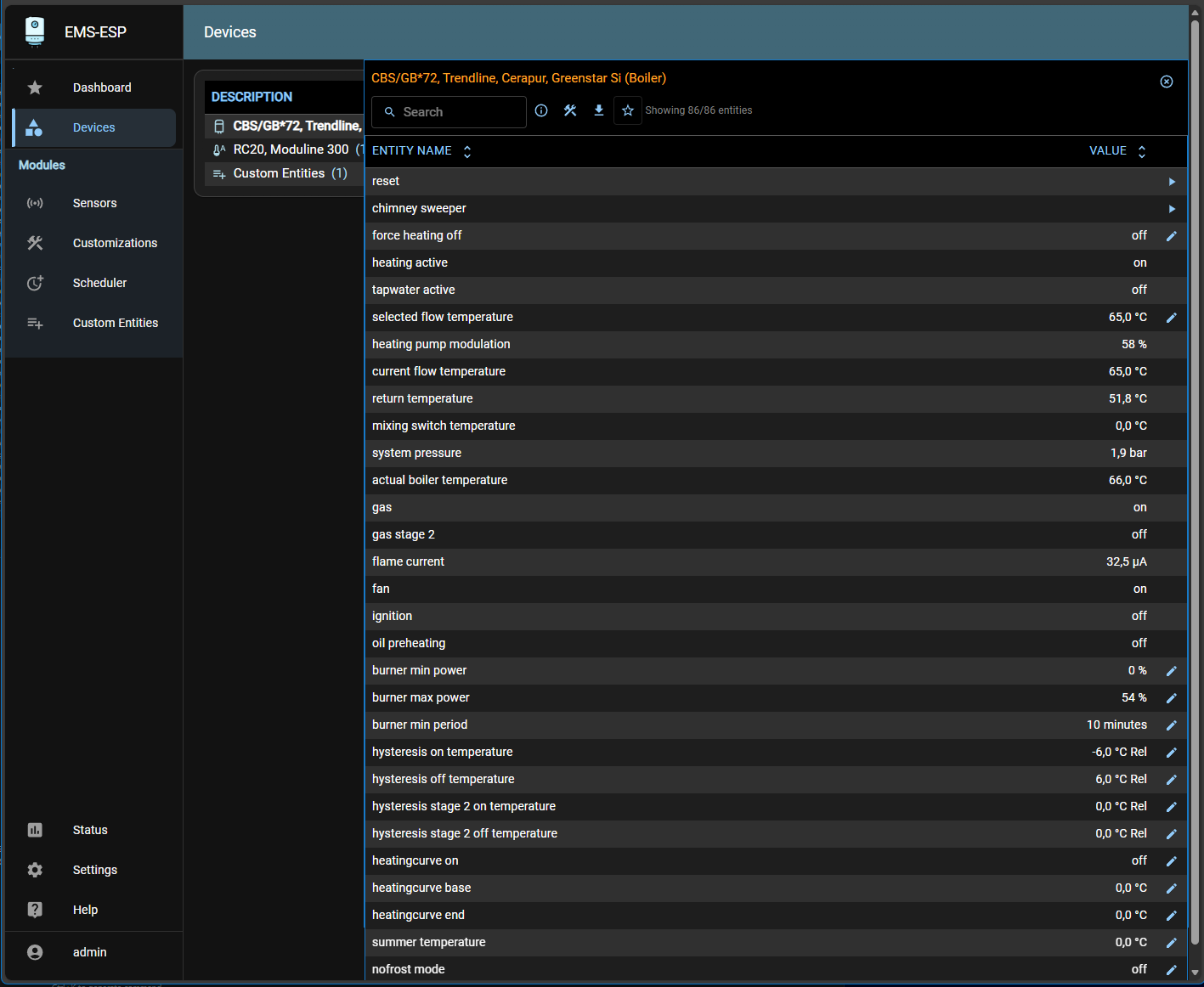Open device info via the info icon

point(541,110)
